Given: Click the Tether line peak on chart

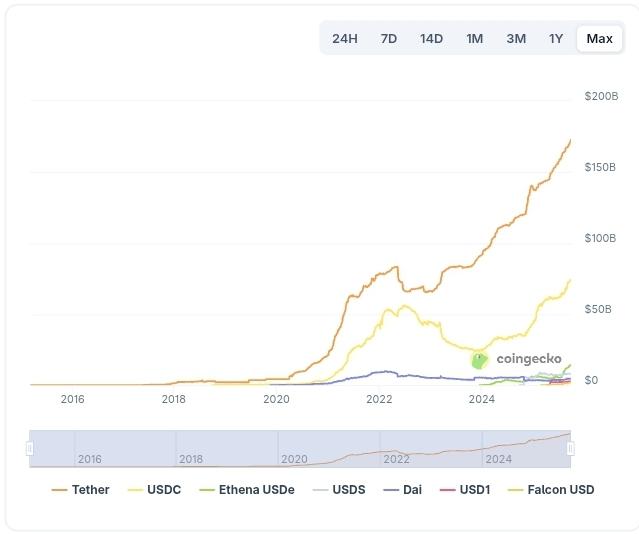Looking at the screenshot, I should (x=570, y=140).
